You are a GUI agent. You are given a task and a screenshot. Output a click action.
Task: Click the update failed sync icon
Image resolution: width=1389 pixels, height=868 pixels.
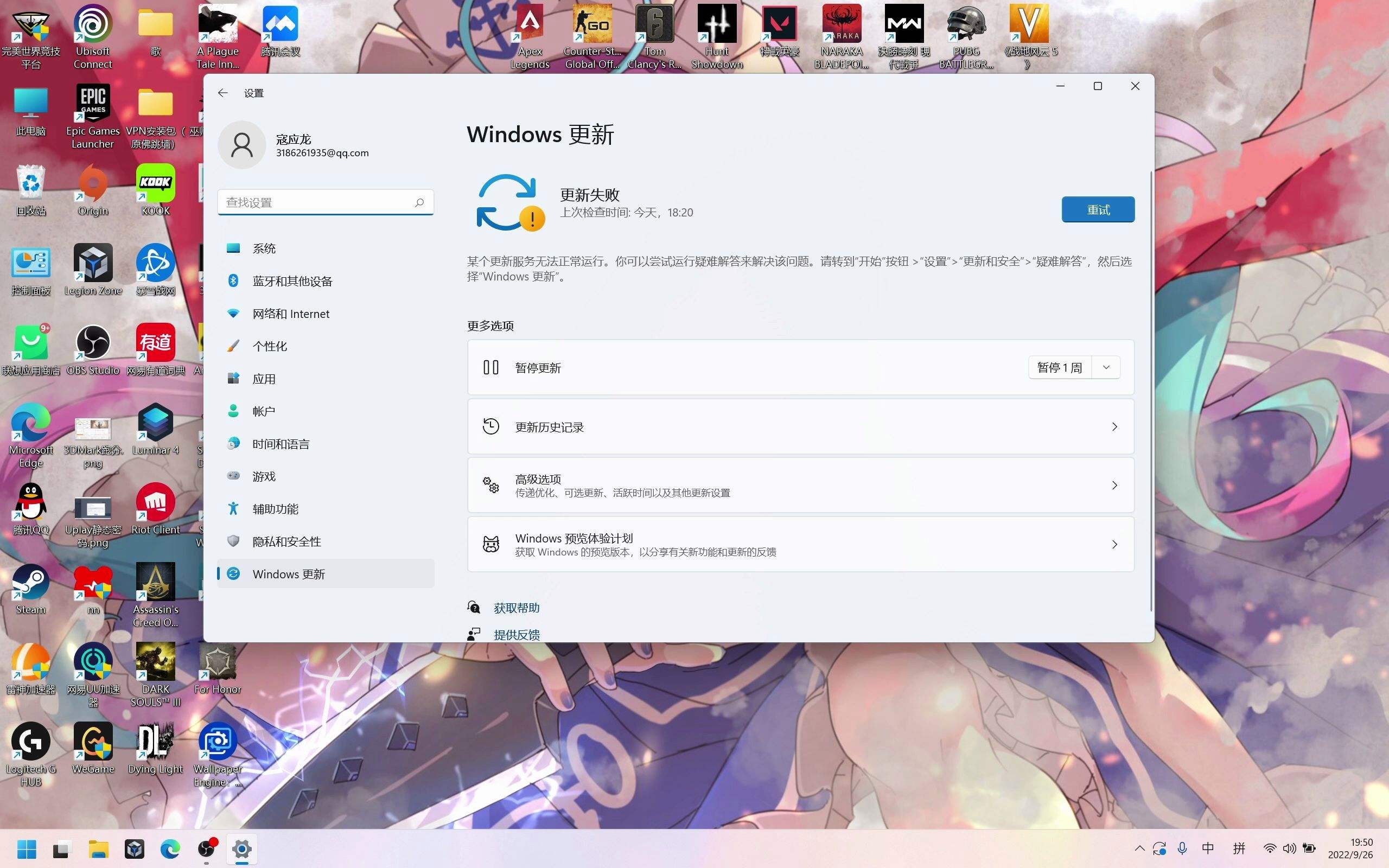point(510,203)
